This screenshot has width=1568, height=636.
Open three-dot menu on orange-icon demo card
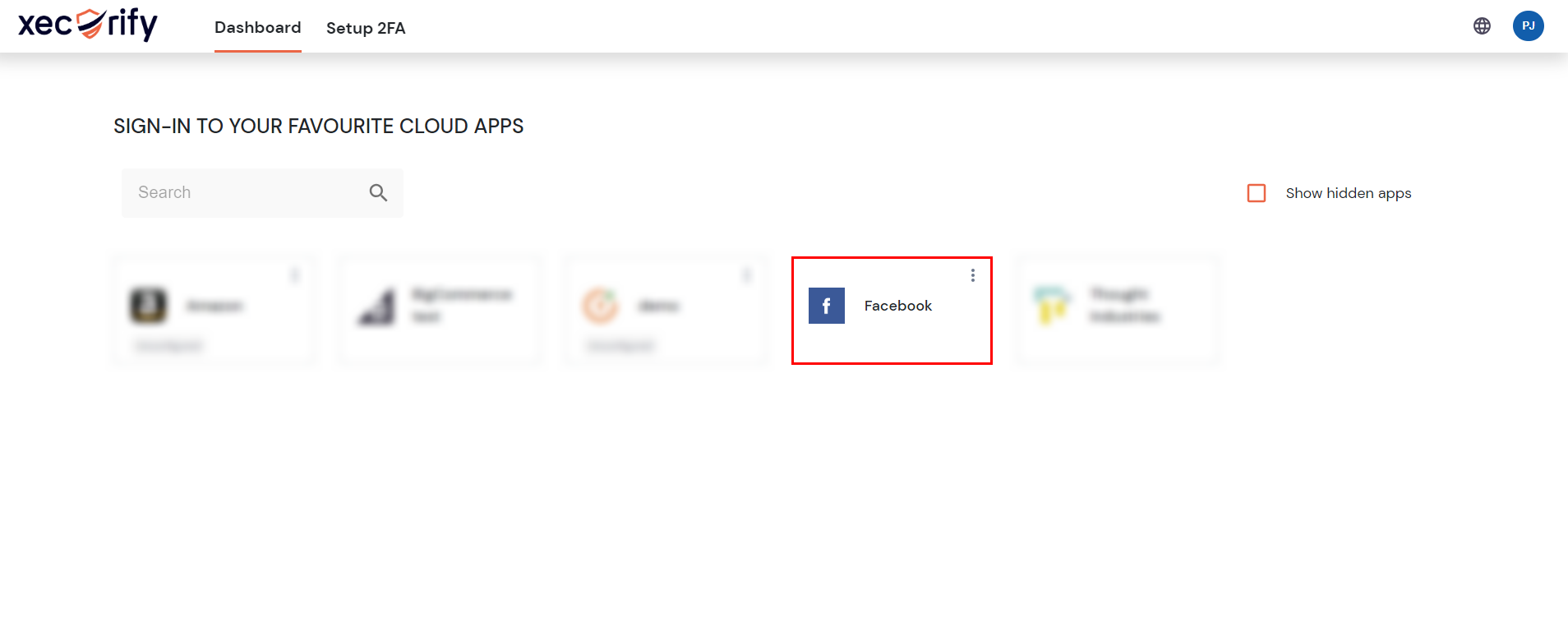pyautogui.click(x=747, y=275)
